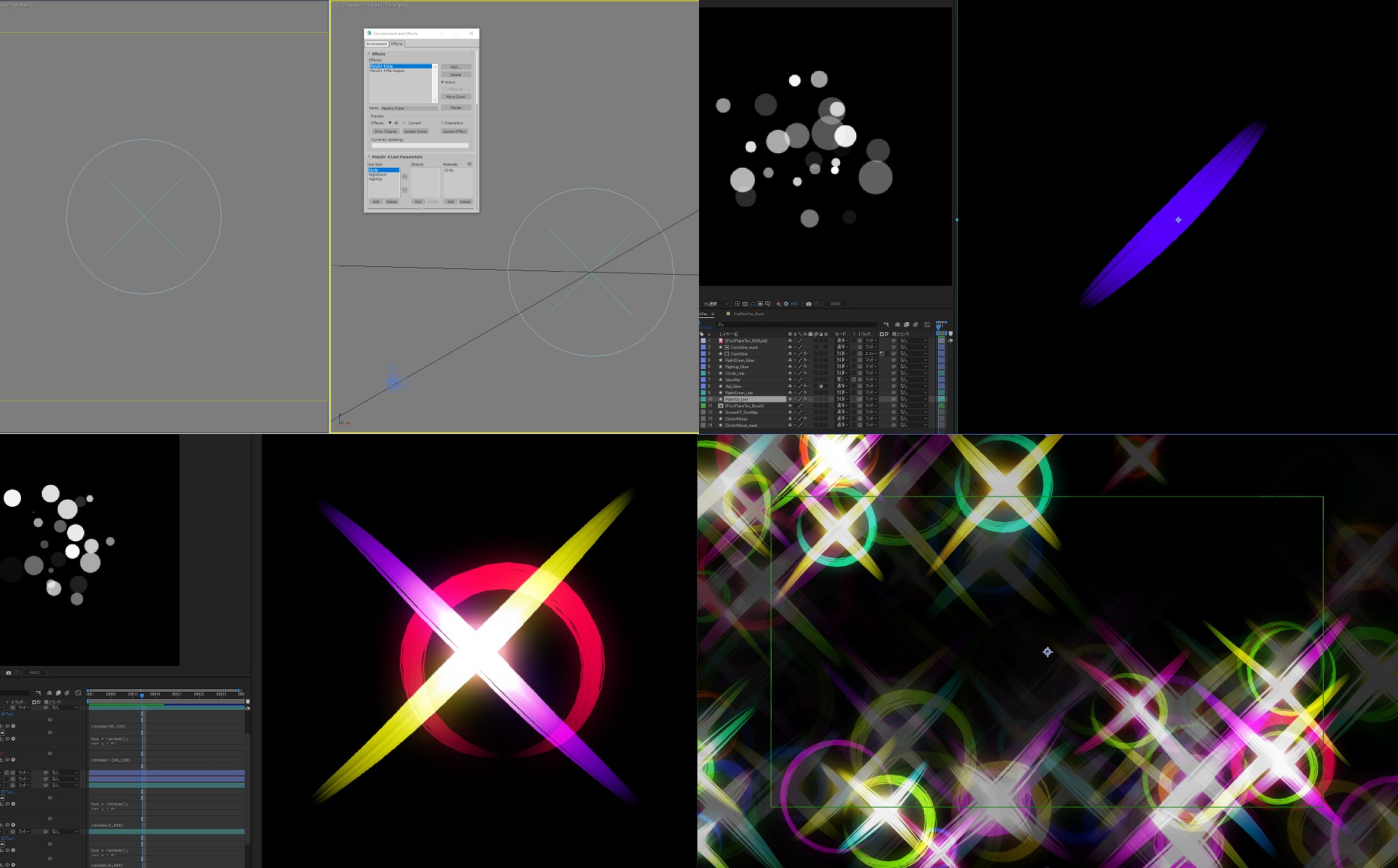
Task: Click the reset exposure icon beside +0.0
Action: click(x=786, y=304)
